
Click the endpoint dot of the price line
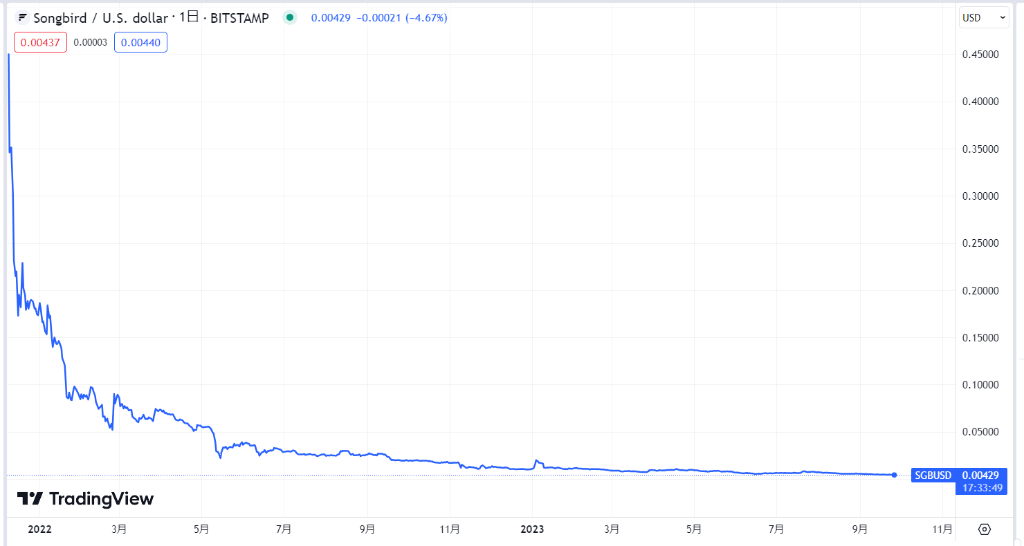click(893, 475)
